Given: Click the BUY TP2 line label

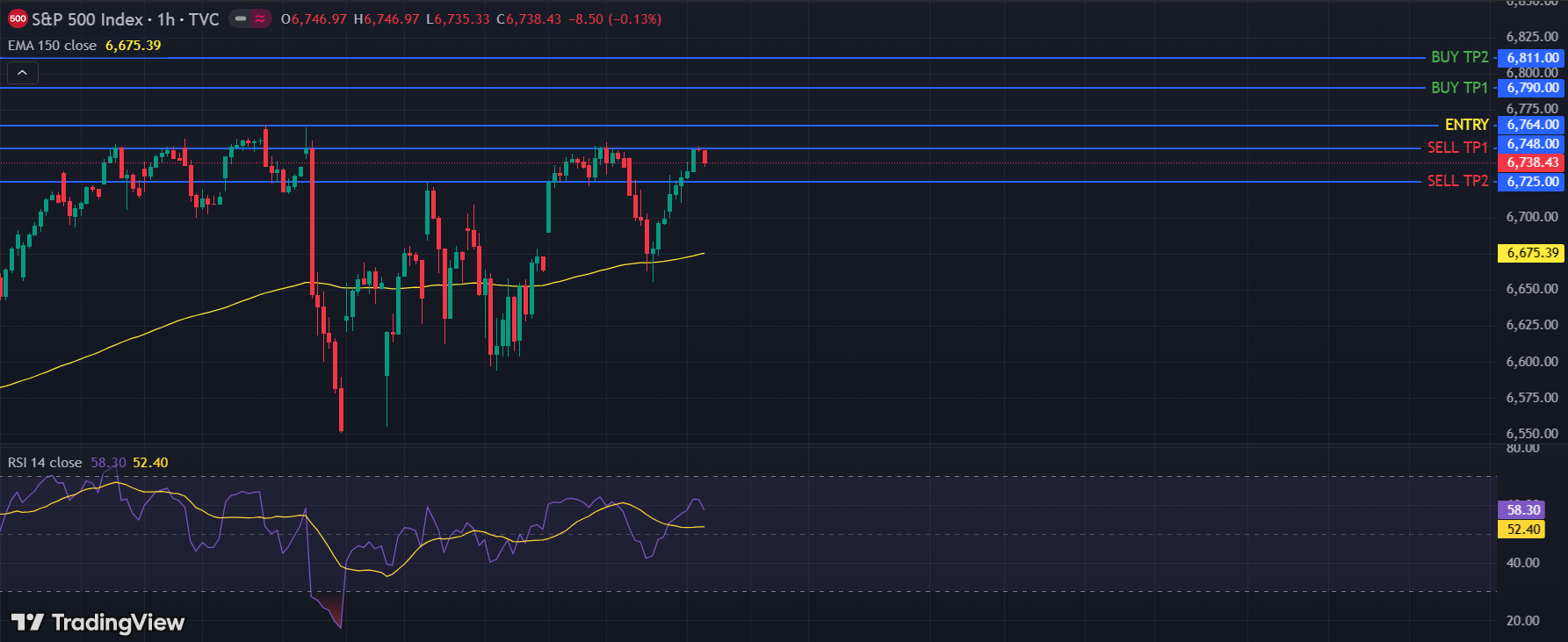Looking at the screenshot, I should point(1459,57).
